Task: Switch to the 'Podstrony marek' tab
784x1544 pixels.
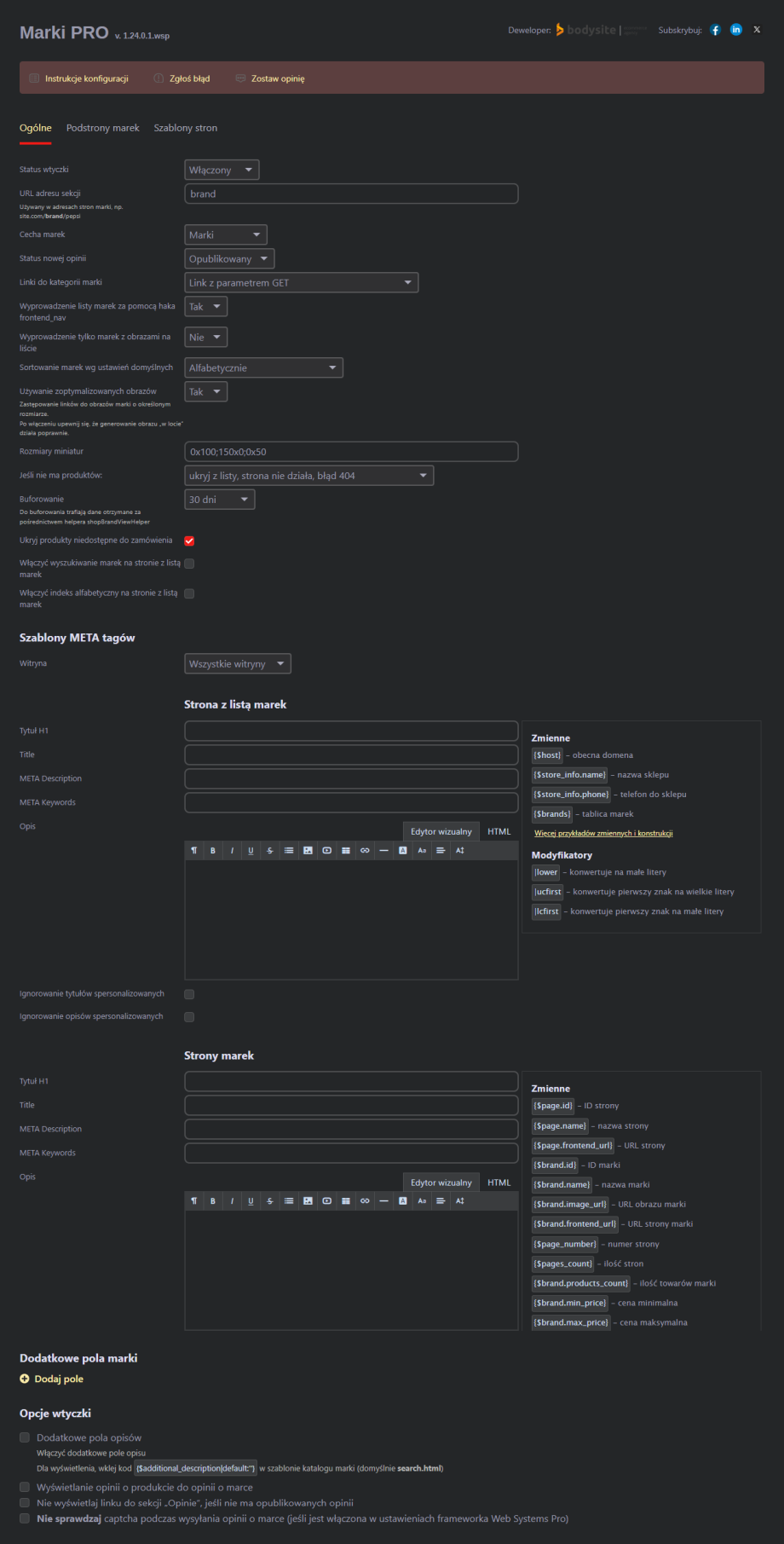Action: tap(102, 128)
